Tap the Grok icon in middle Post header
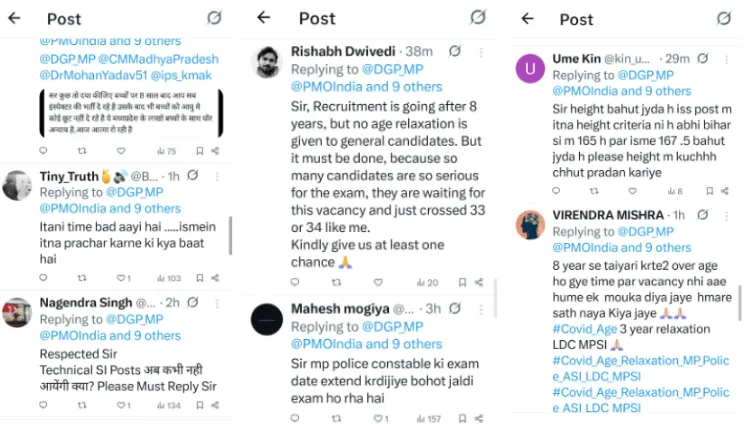 478,17
